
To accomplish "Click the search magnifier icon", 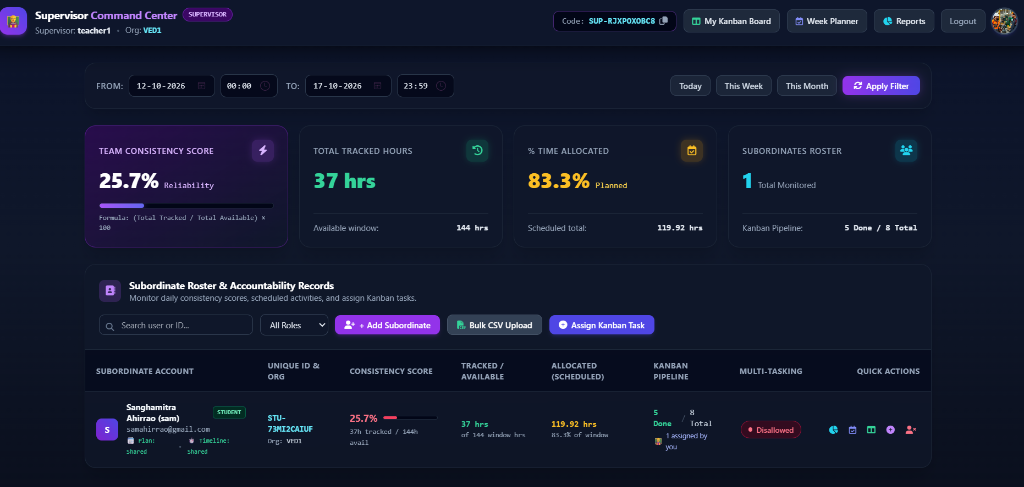I will point(110,326).
